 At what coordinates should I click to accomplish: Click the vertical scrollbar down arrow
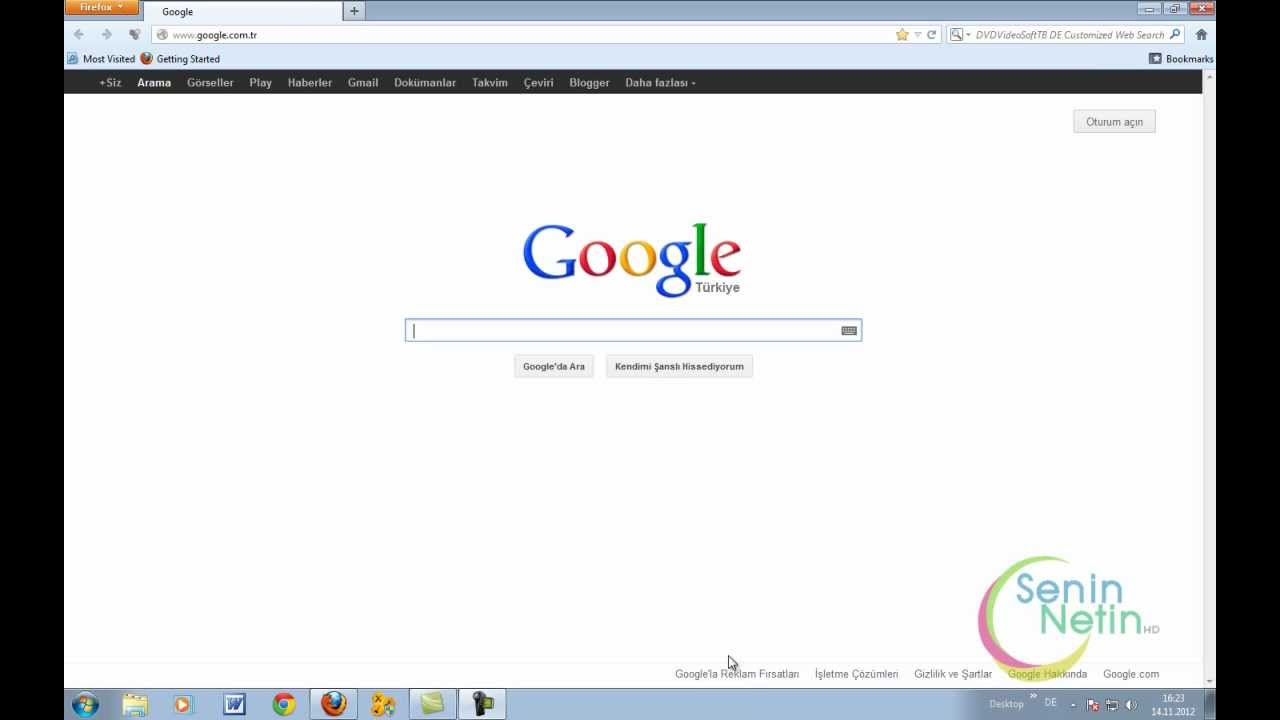1209,681
